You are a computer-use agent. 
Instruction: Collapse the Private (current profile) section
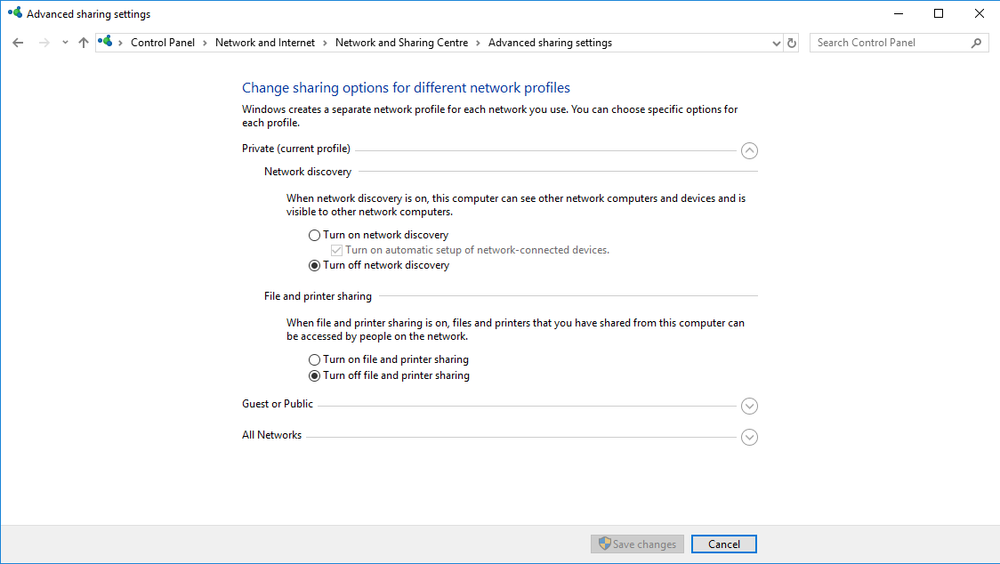[749, 151]
